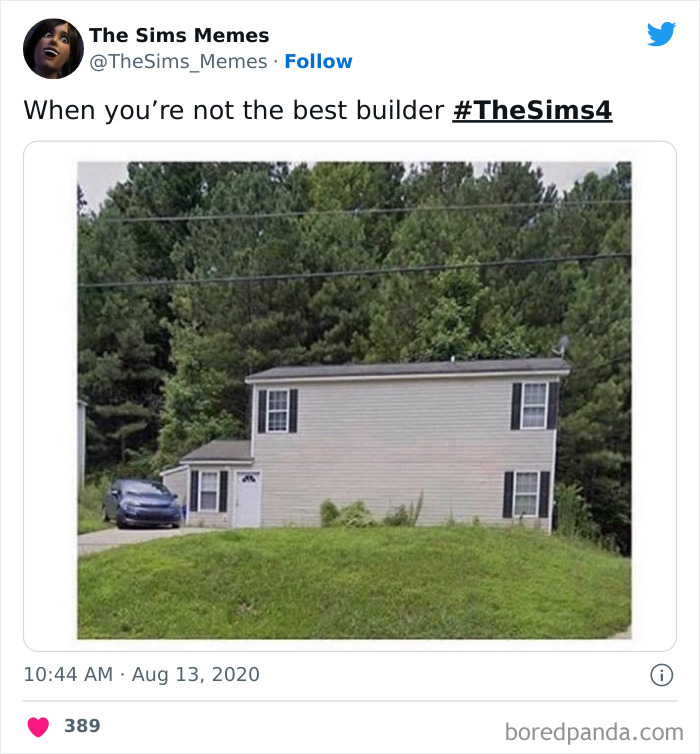The width and height of the screenshot is (700, 754).
Task: View the 389 likes count
Action: 82,726
